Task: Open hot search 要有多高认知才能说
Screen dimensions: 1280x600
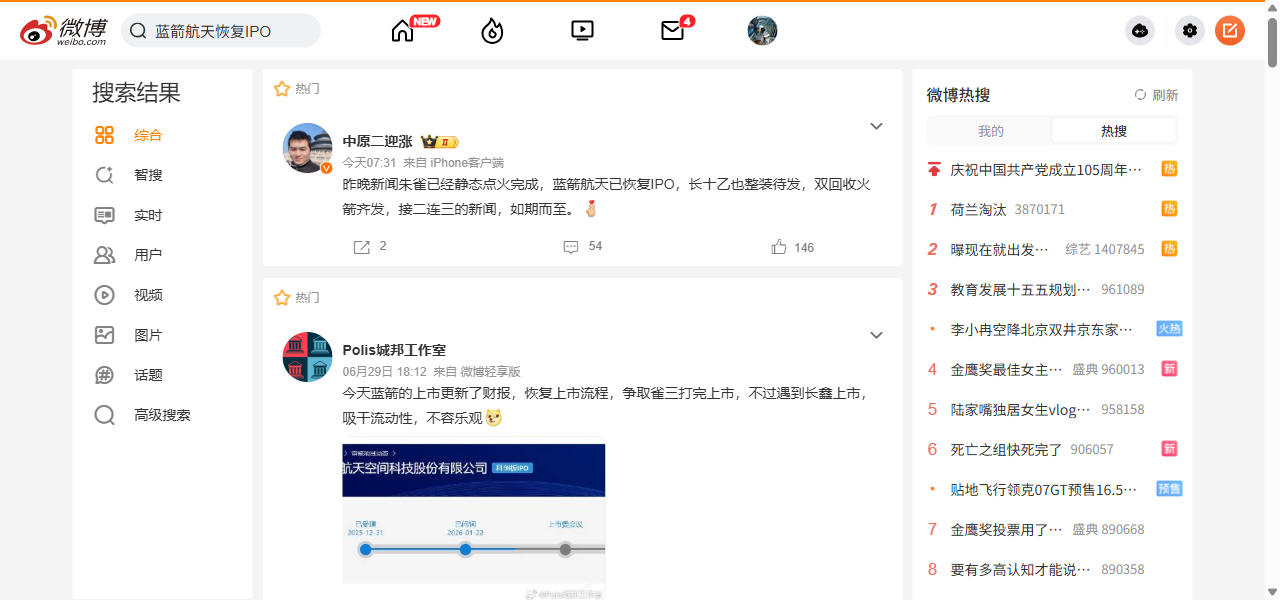Action: pos(1020,570)
